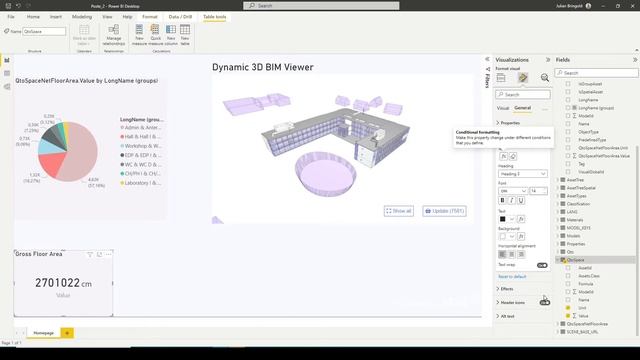Collapse the Fields pane with the double chevron
The image size is (640, 360).
(635, 60)
